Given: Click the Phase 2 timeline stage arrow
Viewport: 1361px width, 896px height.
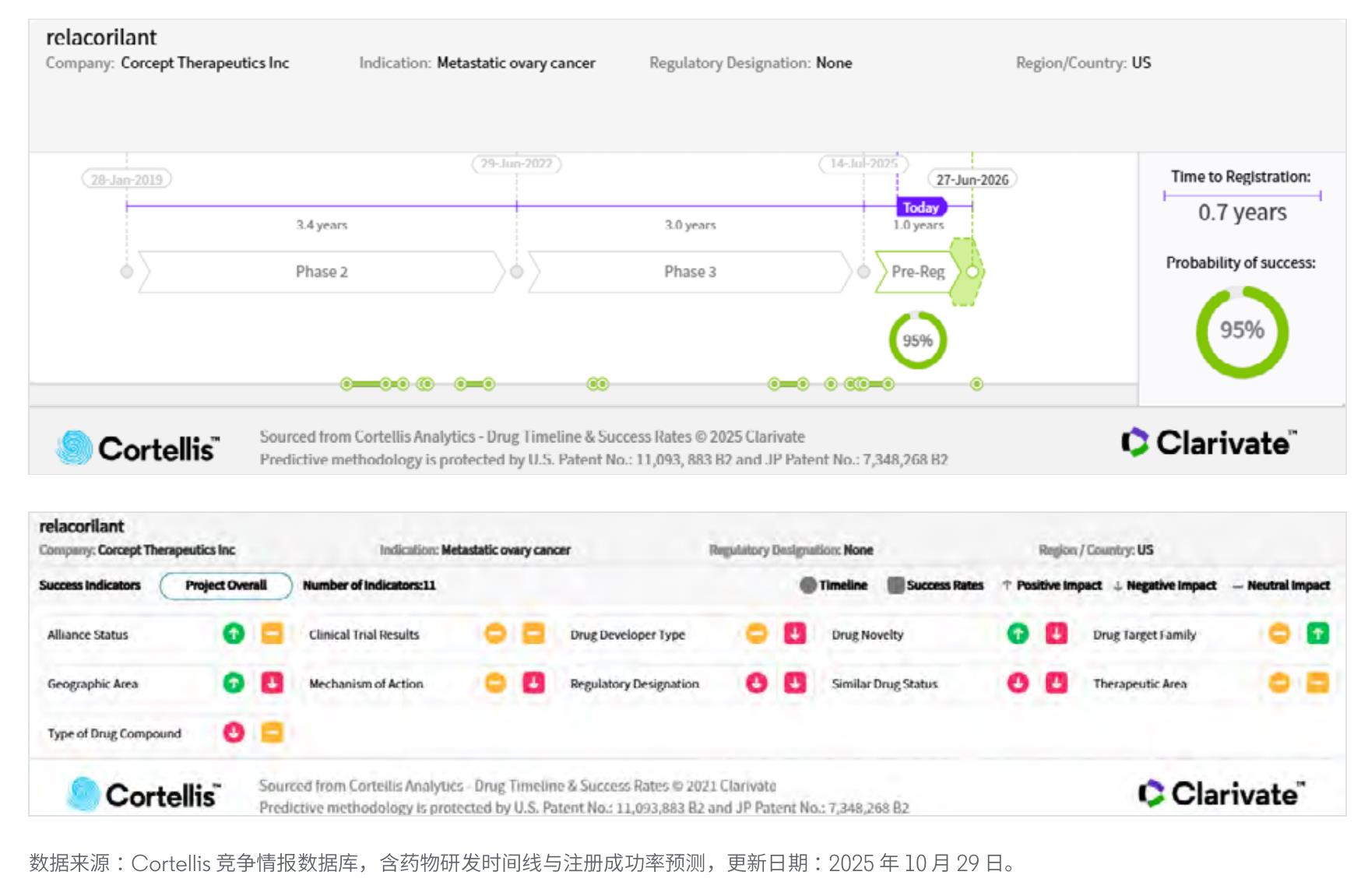Looking at the screenshot, I should point(322,272).
